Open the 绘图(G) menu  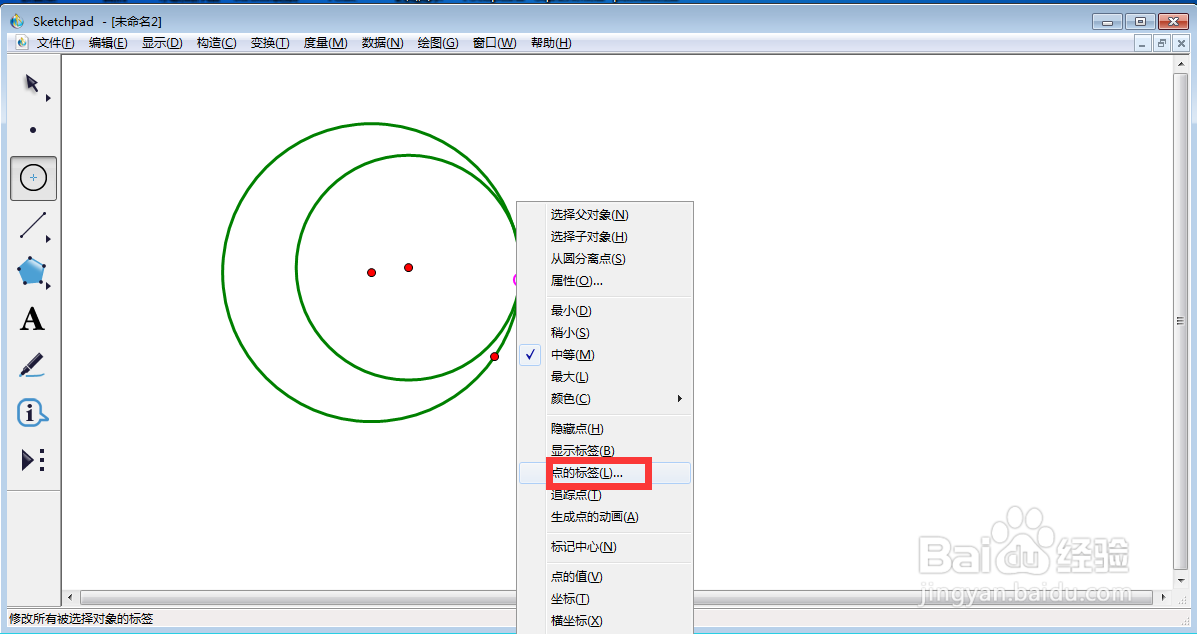coord(437,43)
